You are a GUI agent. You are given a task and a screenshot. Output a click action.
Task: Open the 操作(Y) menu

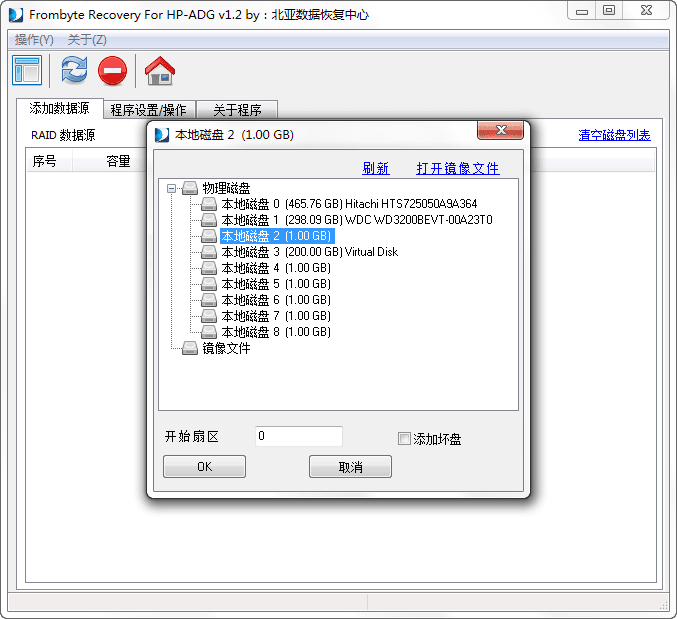34,40
